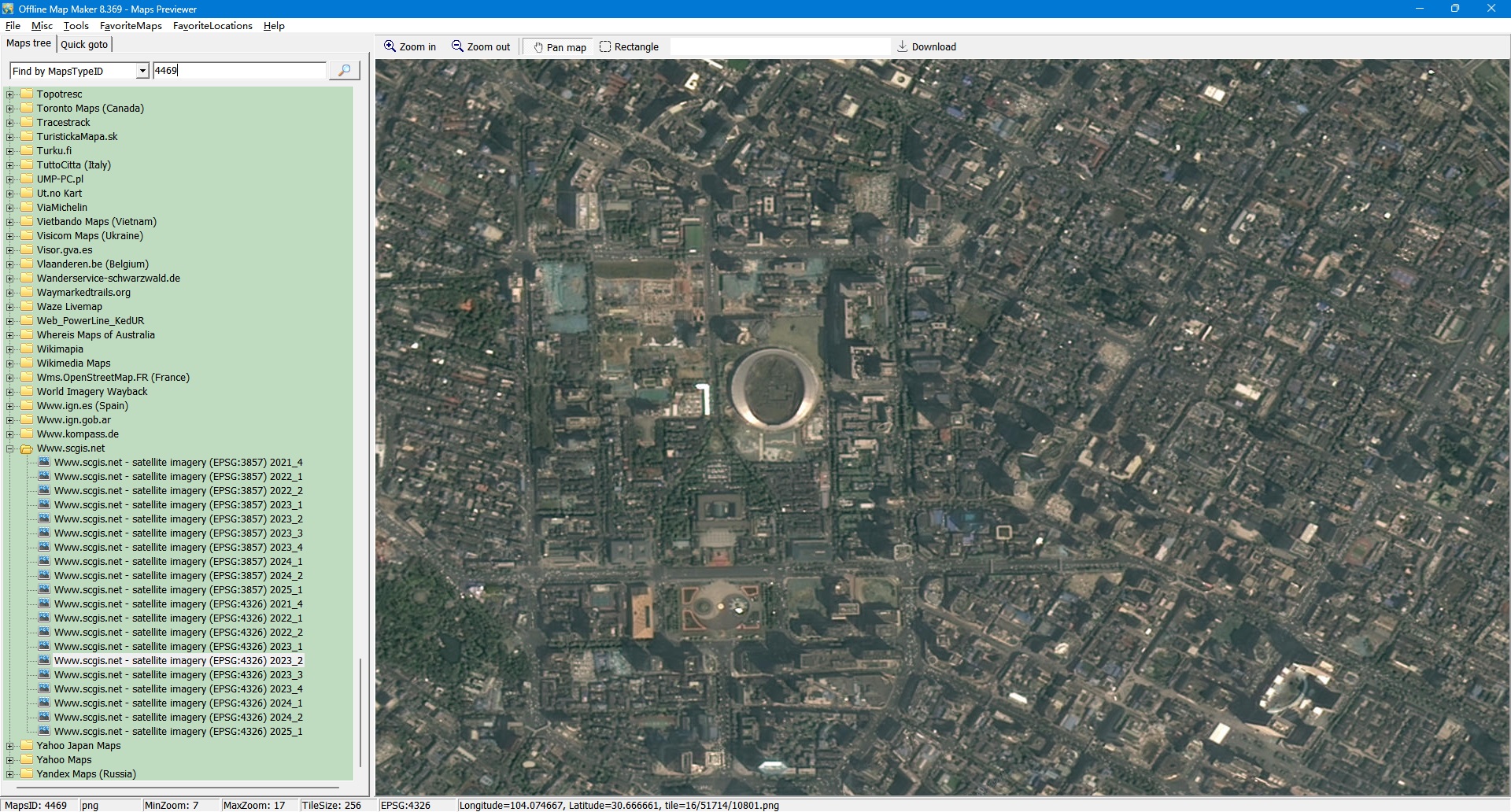This screenshot has width=1511, height=812.
Task: Click the Zoom in tool
Action: click(409, 47)
